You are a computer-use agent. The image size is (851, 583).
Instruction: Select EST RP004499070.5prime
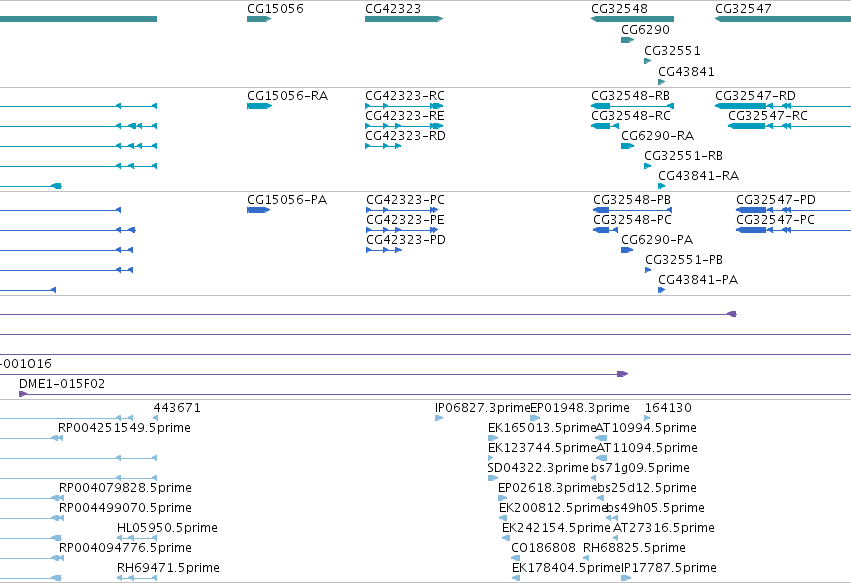coord(125,509)
